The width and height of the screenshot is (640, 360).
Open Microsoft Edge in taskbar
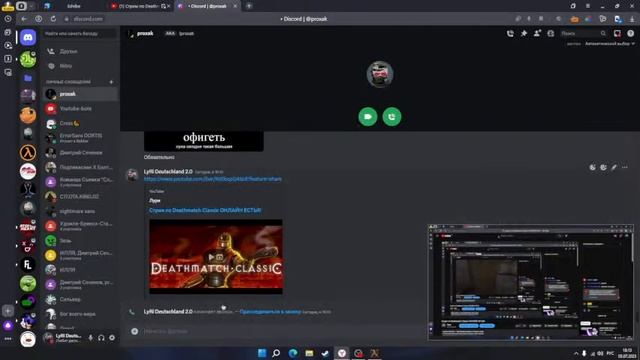click(293, 353)
